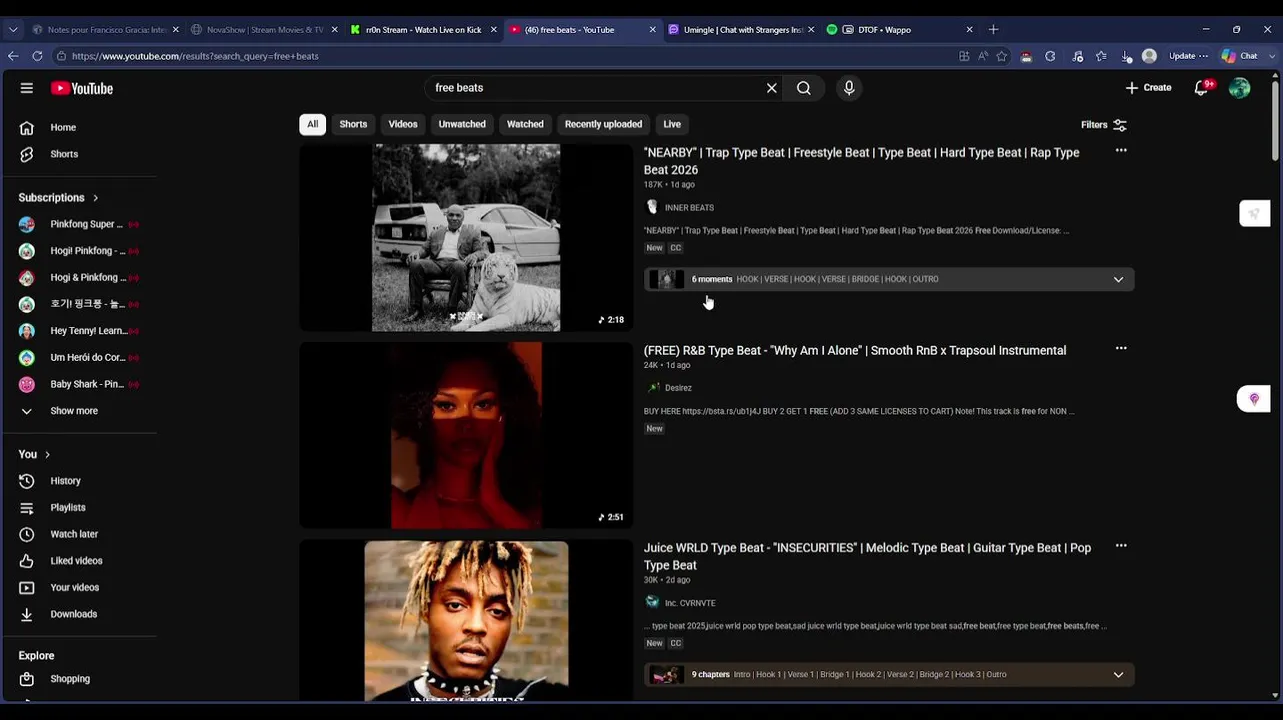Open more options for Juice WRLD Type Beat video
Viewport: 1283px width, 720px height.
pyautogui.click(x=1121, y=546)
